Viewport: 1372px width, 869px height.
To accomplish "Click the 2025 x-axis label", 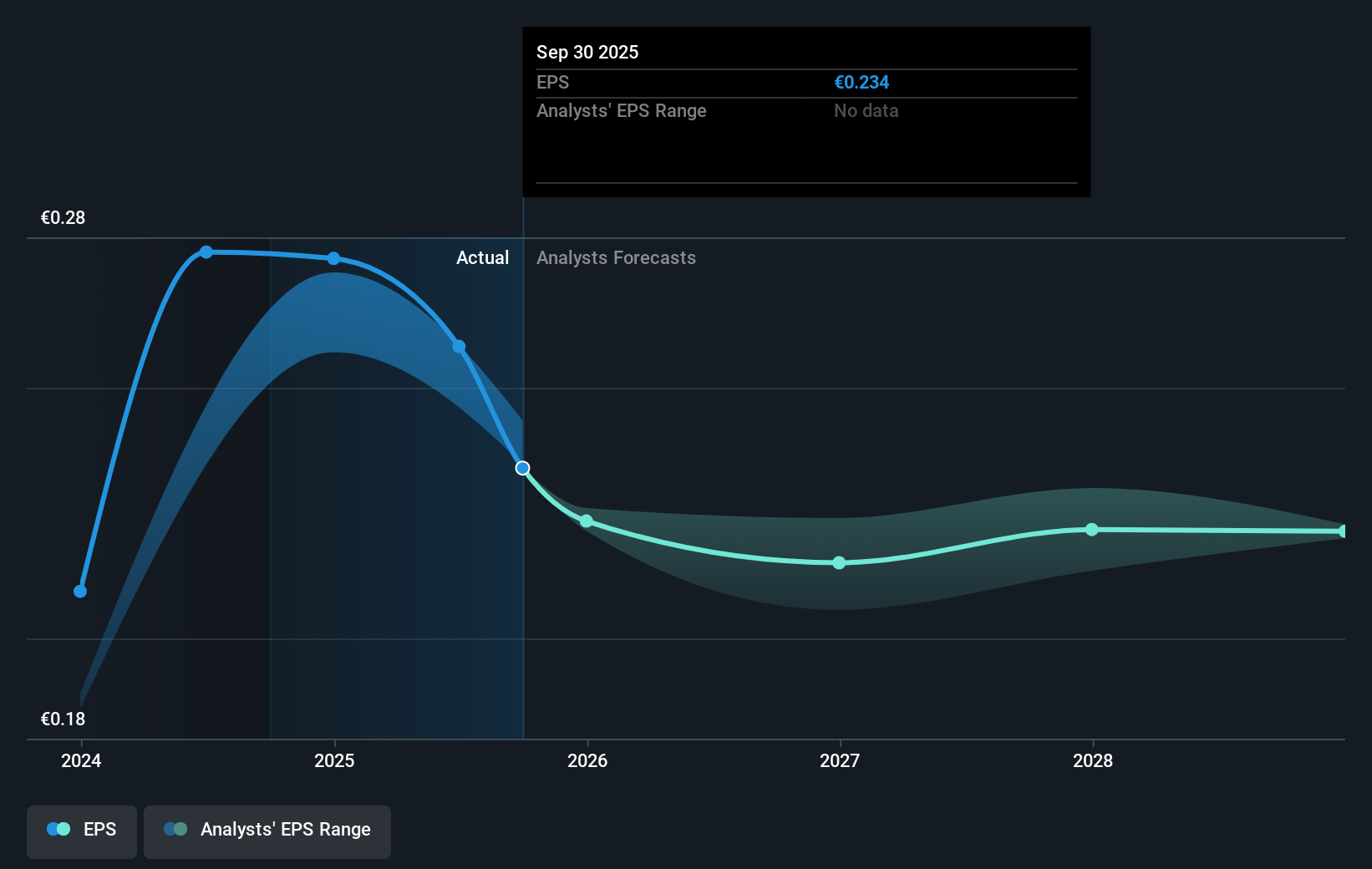I will 334,760.
